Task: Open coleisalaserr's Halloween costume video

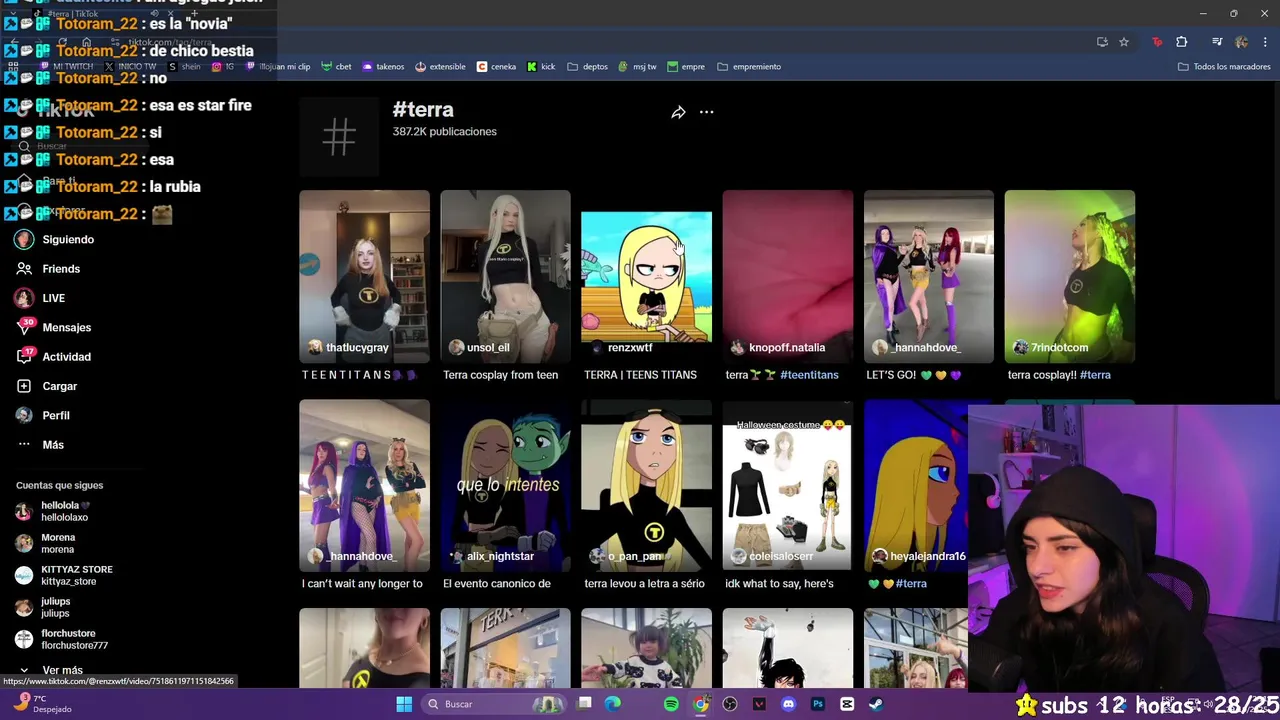Action: tap(788, 485)
